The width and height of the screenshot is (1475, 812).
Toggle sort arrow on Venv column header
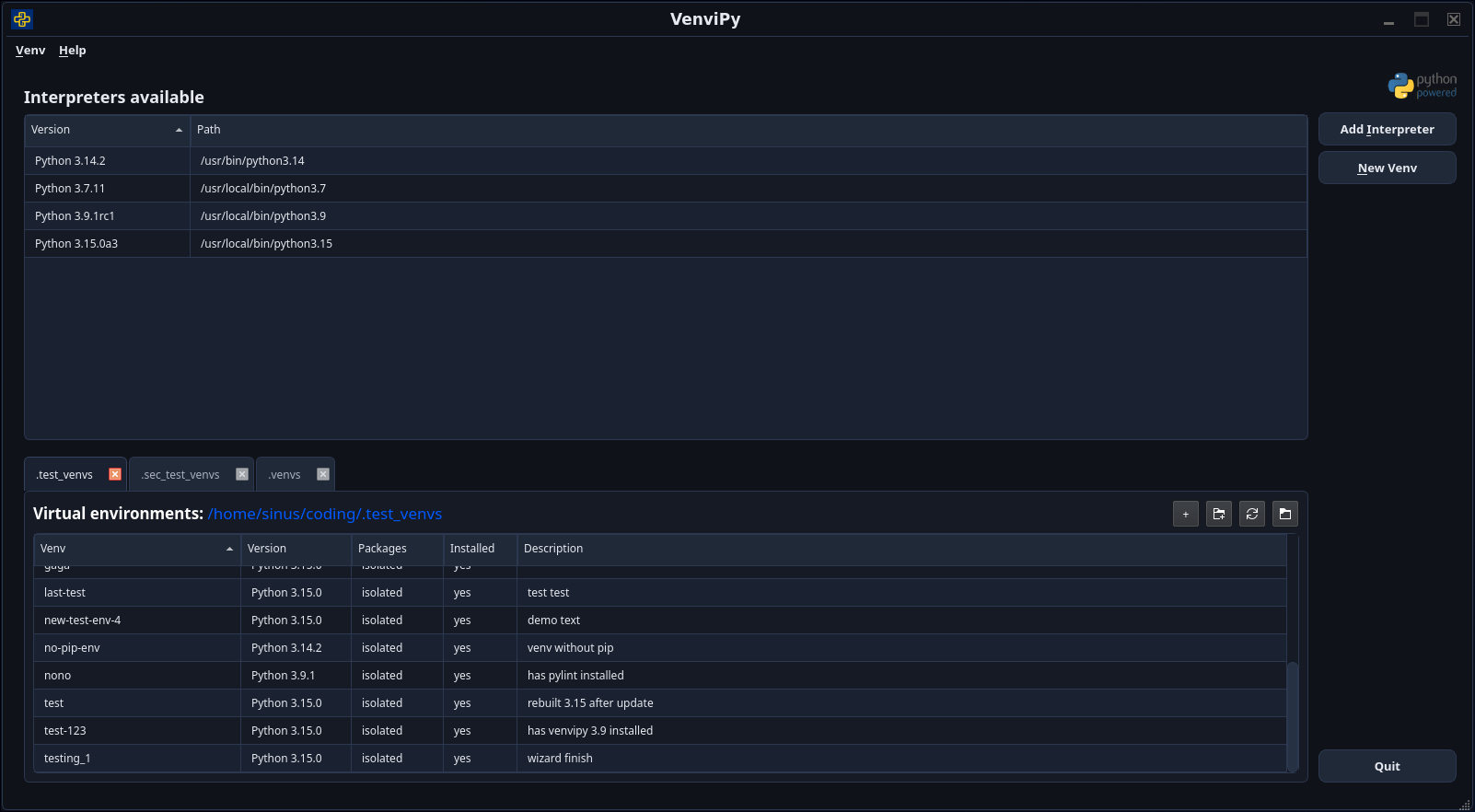pos(229,549)
